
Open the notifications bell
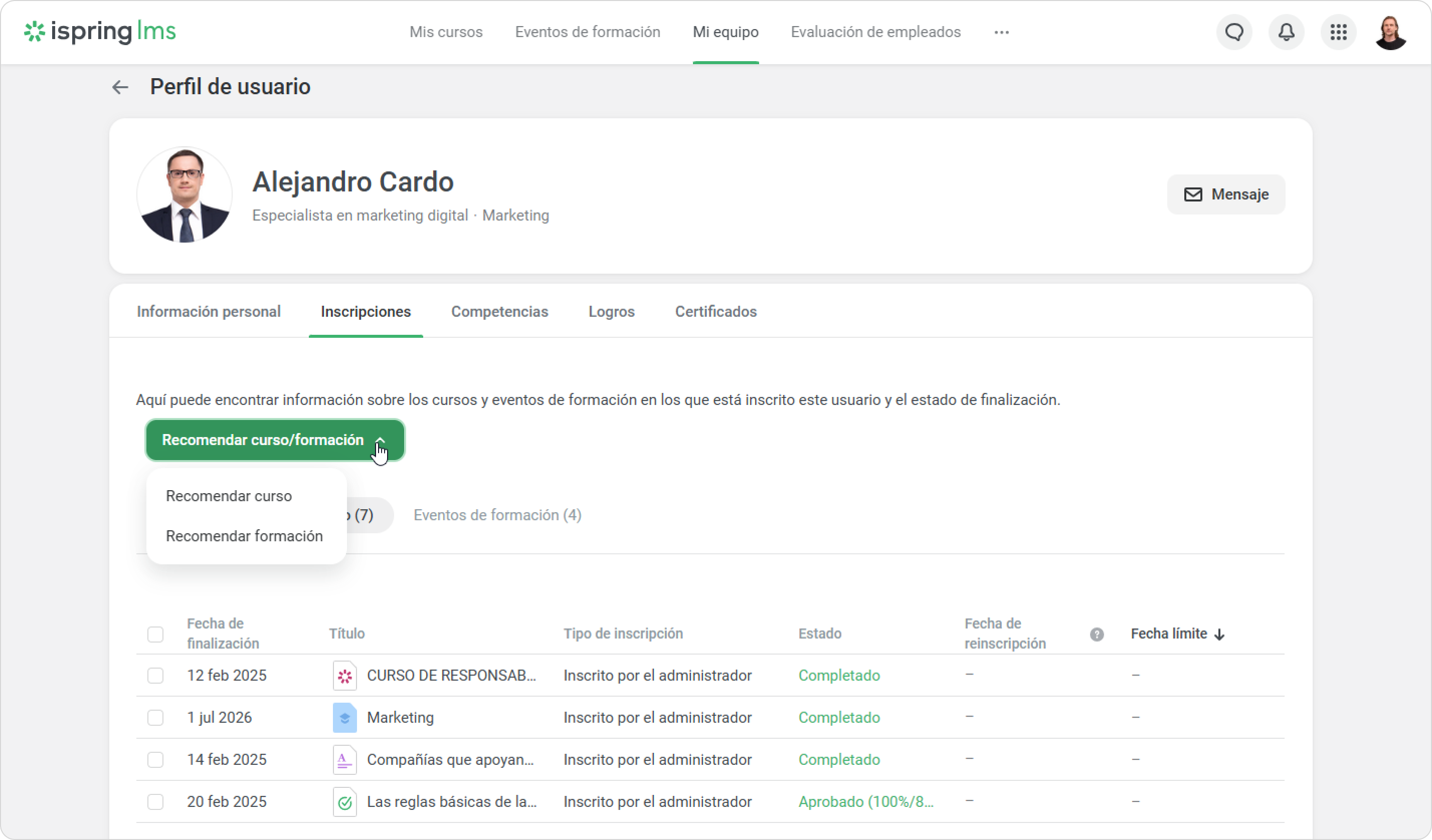(x=1286, y=33)
